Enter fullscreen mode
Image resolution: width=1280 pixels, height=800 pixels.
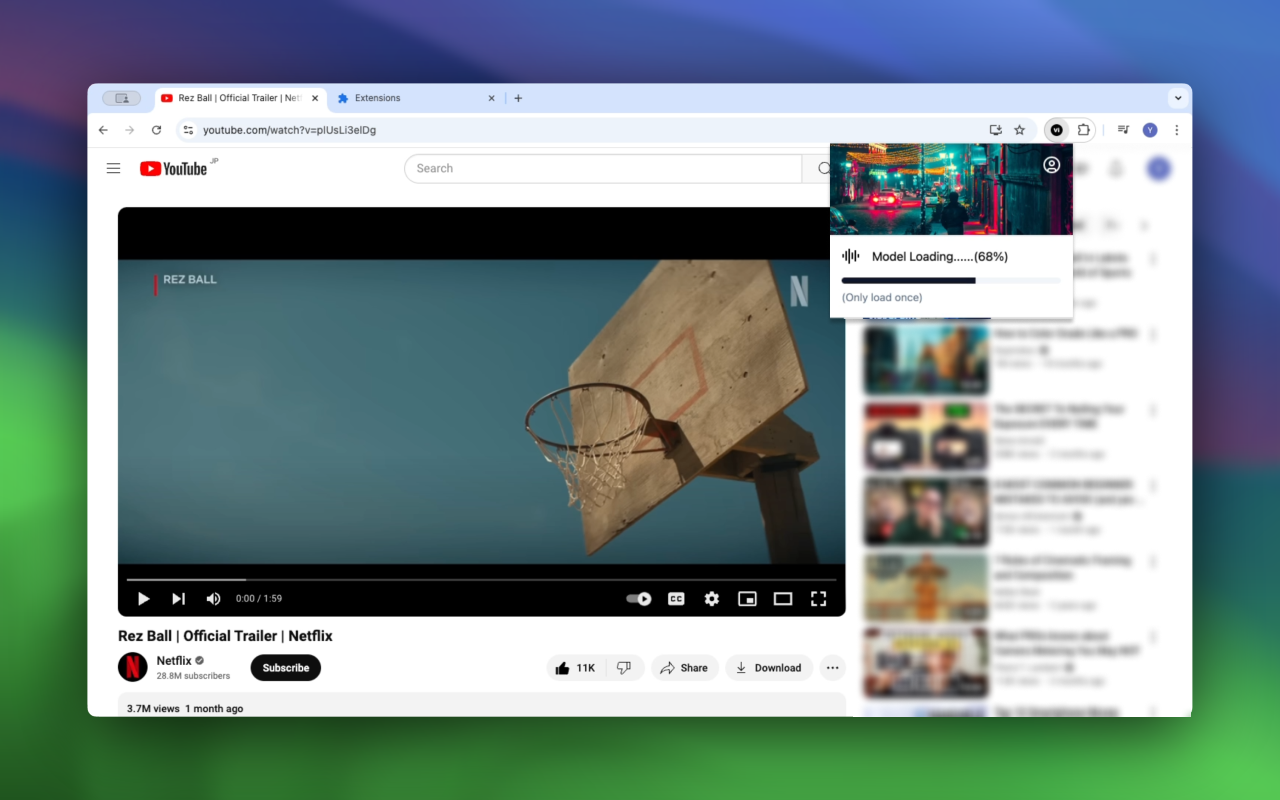coord(818,599)
